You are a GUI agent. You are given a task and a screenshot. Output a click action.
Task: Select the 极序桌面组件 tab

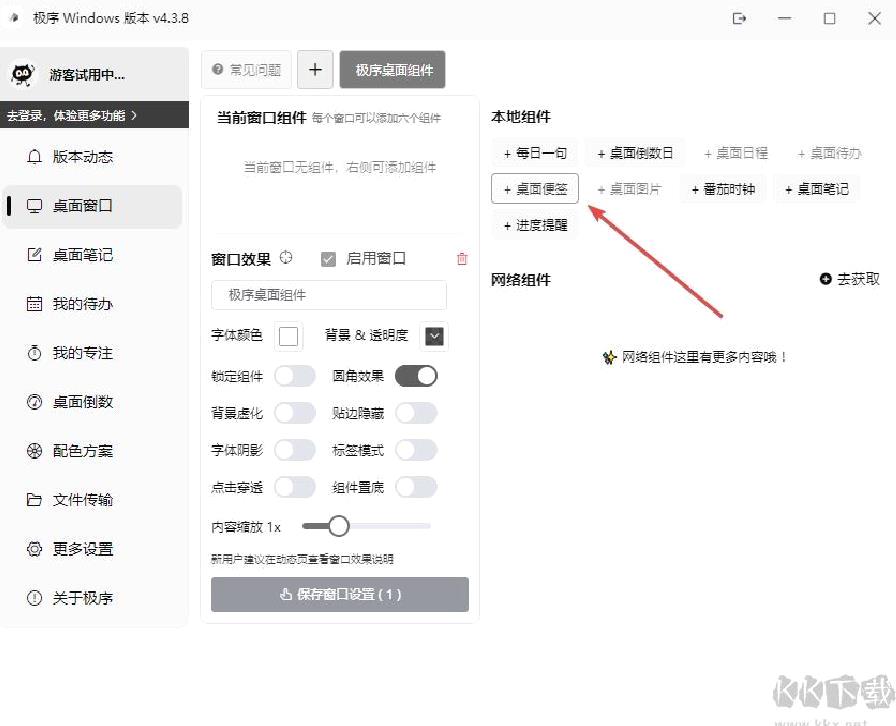[x=393, y=70]
